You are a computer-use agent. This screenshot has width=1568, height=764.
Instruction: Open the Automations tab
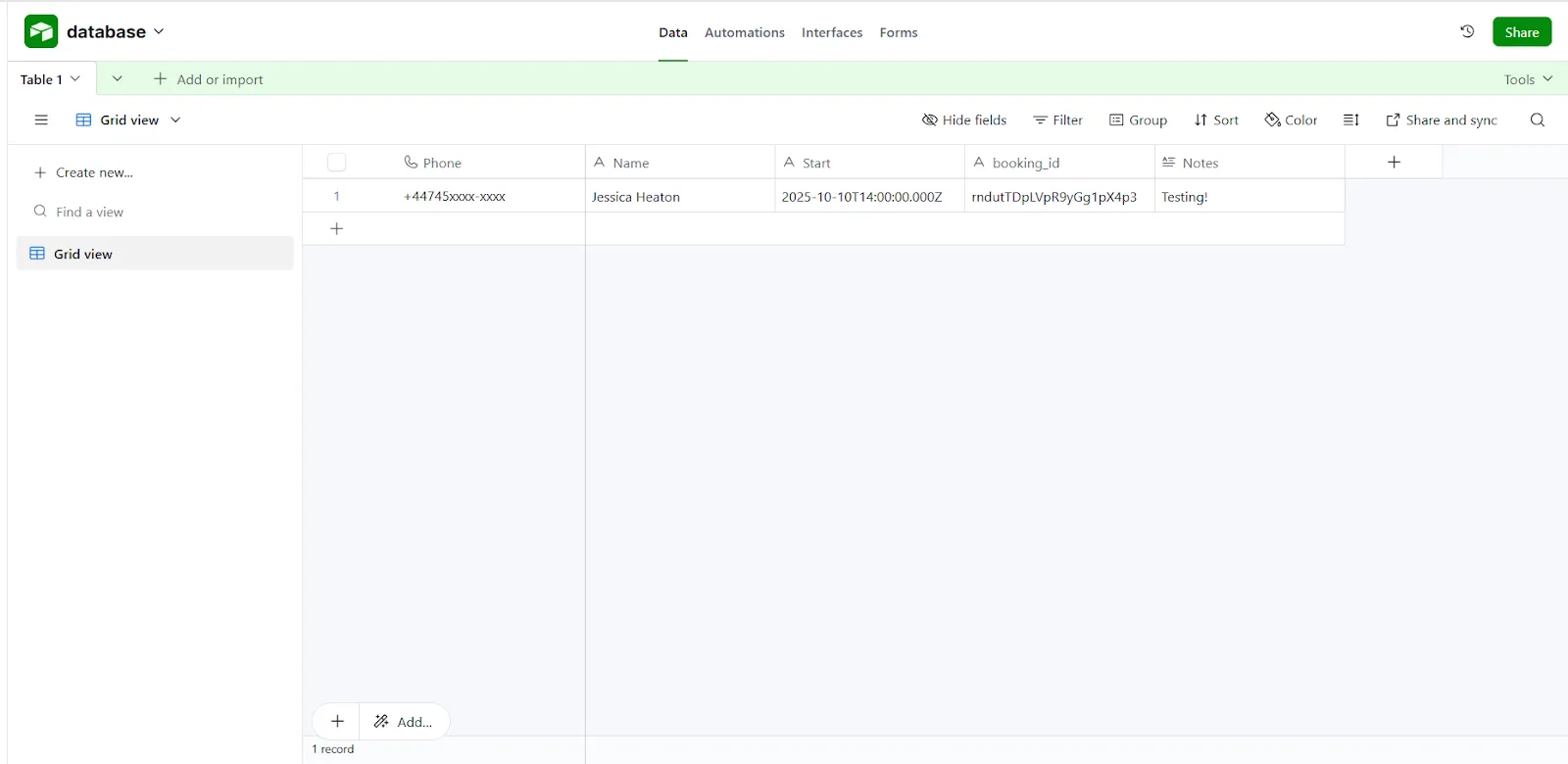pyautogui.click(x=745, y=32)
